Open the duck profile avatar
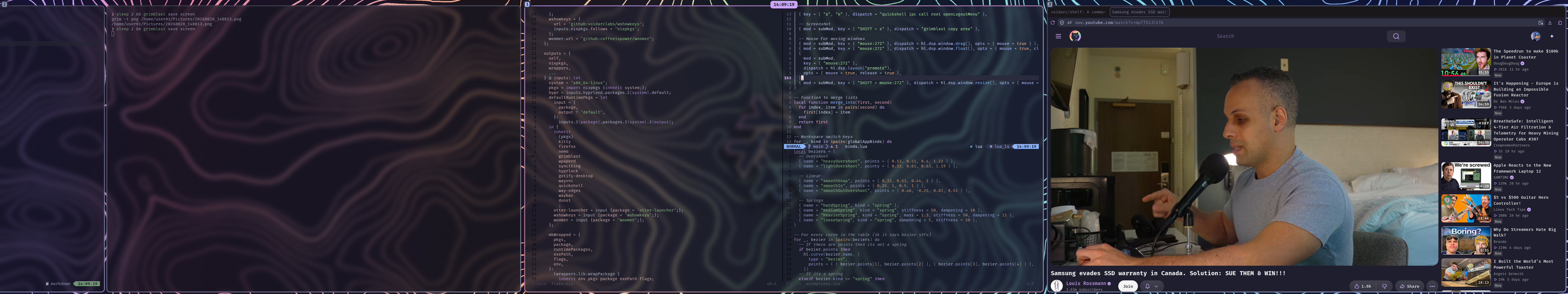The image size is (1568, 294). click(1536, 36)
